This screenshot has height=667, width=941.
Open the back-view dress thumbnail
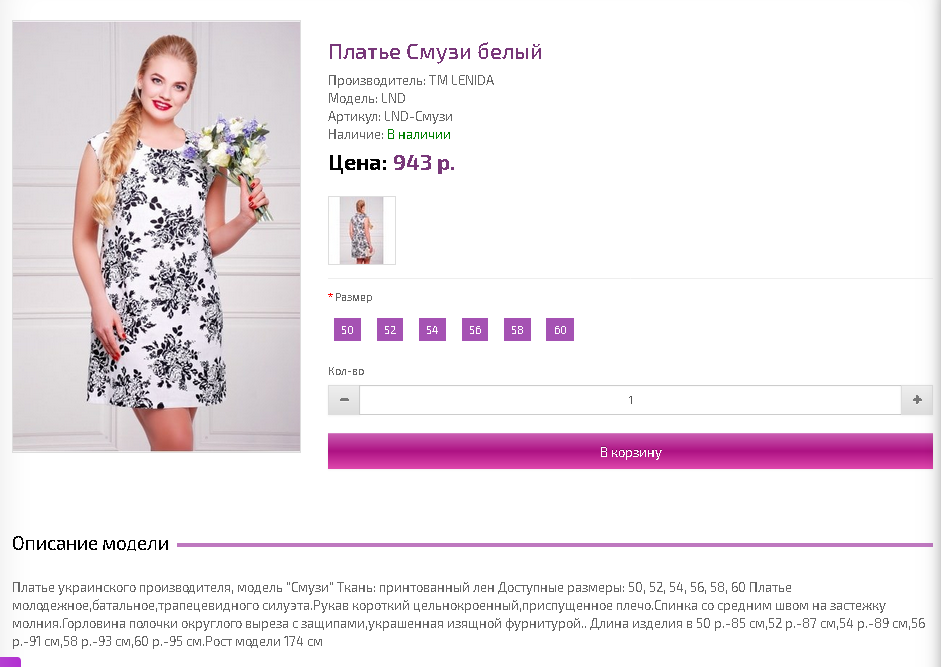click(362, 231)
